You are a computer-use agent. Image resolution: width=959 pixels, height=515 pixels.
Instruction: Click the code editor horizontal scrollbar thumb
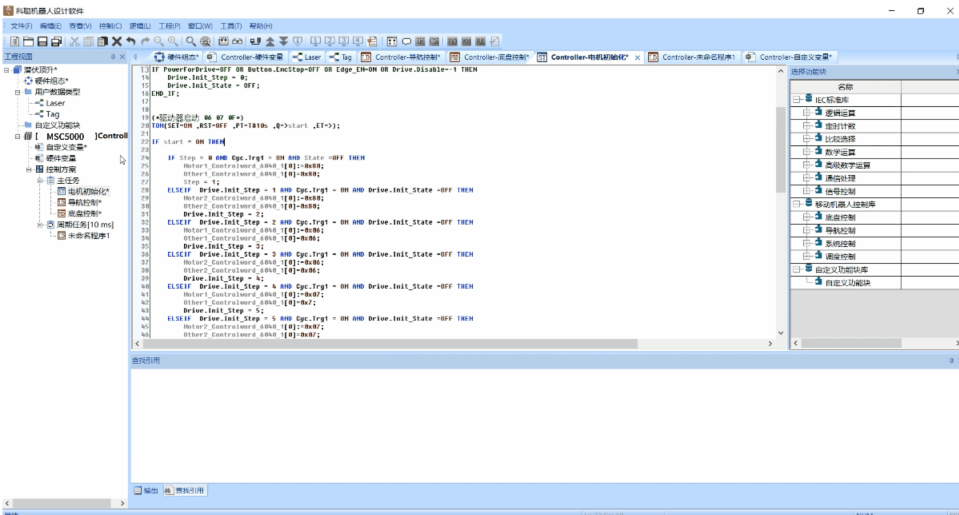click(390, 344)
